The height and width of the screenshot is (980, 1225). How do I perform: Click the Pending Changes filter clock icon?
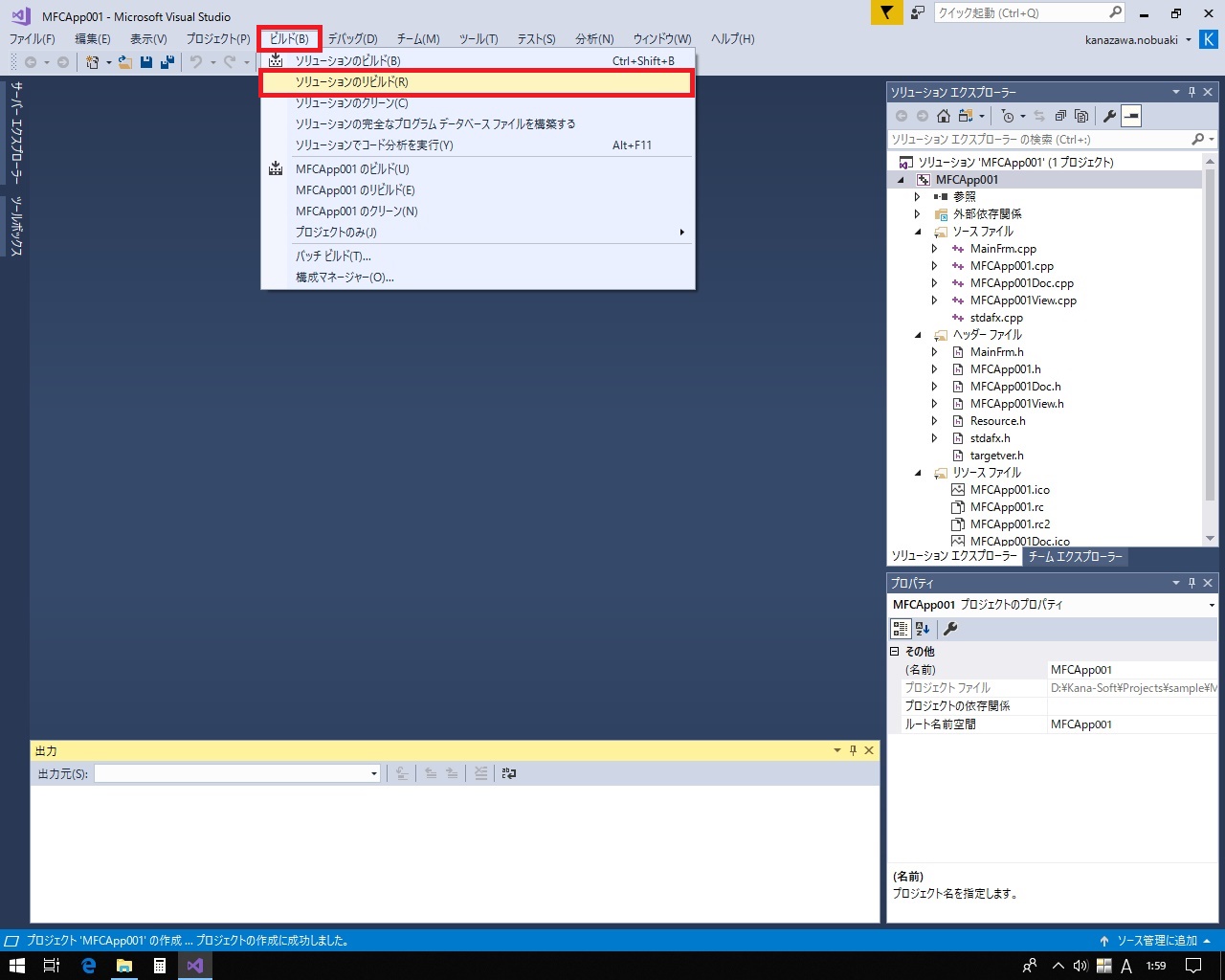[x=1008, y=116]
